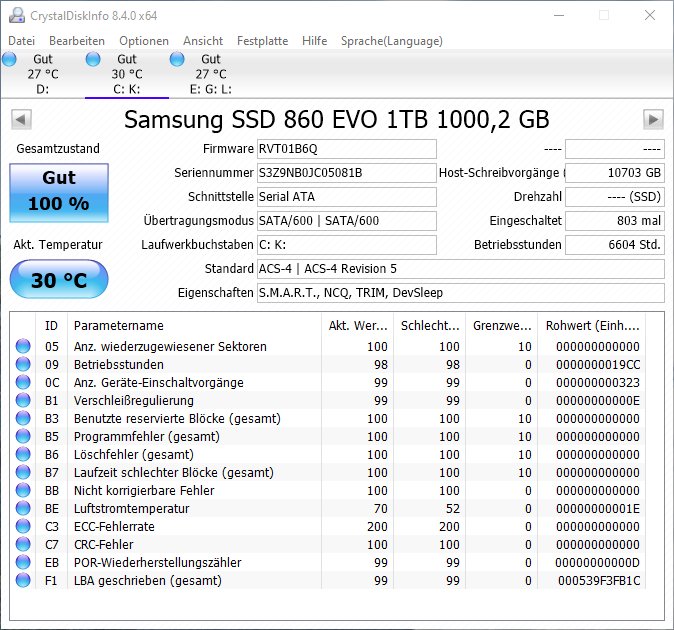Image resolution: width=674 pixels, height=630 pixels.
Task: Click raw value 0000000019CC
Action: click(598, 364)
